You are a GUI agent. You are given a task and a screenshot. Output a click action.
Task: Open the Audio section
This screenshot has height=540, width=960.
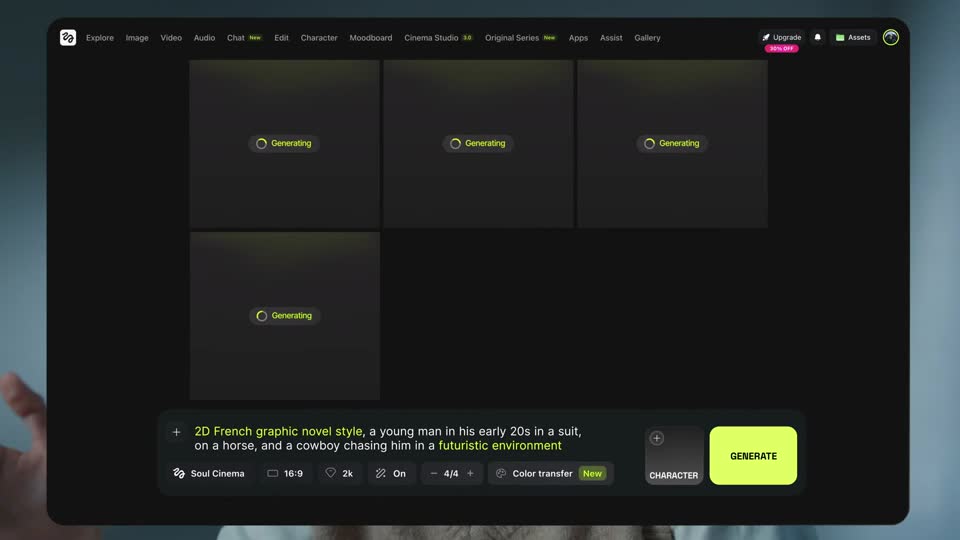tap(204, 38)
